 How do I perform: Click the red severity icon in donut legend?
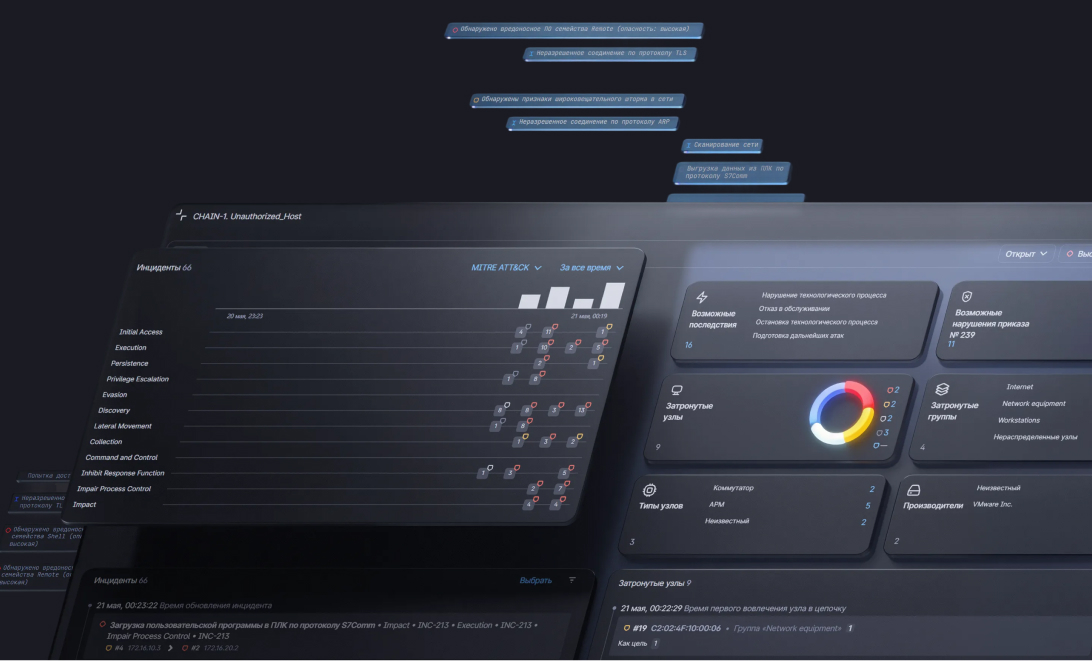pyautogui.click(x=889, y=390)
